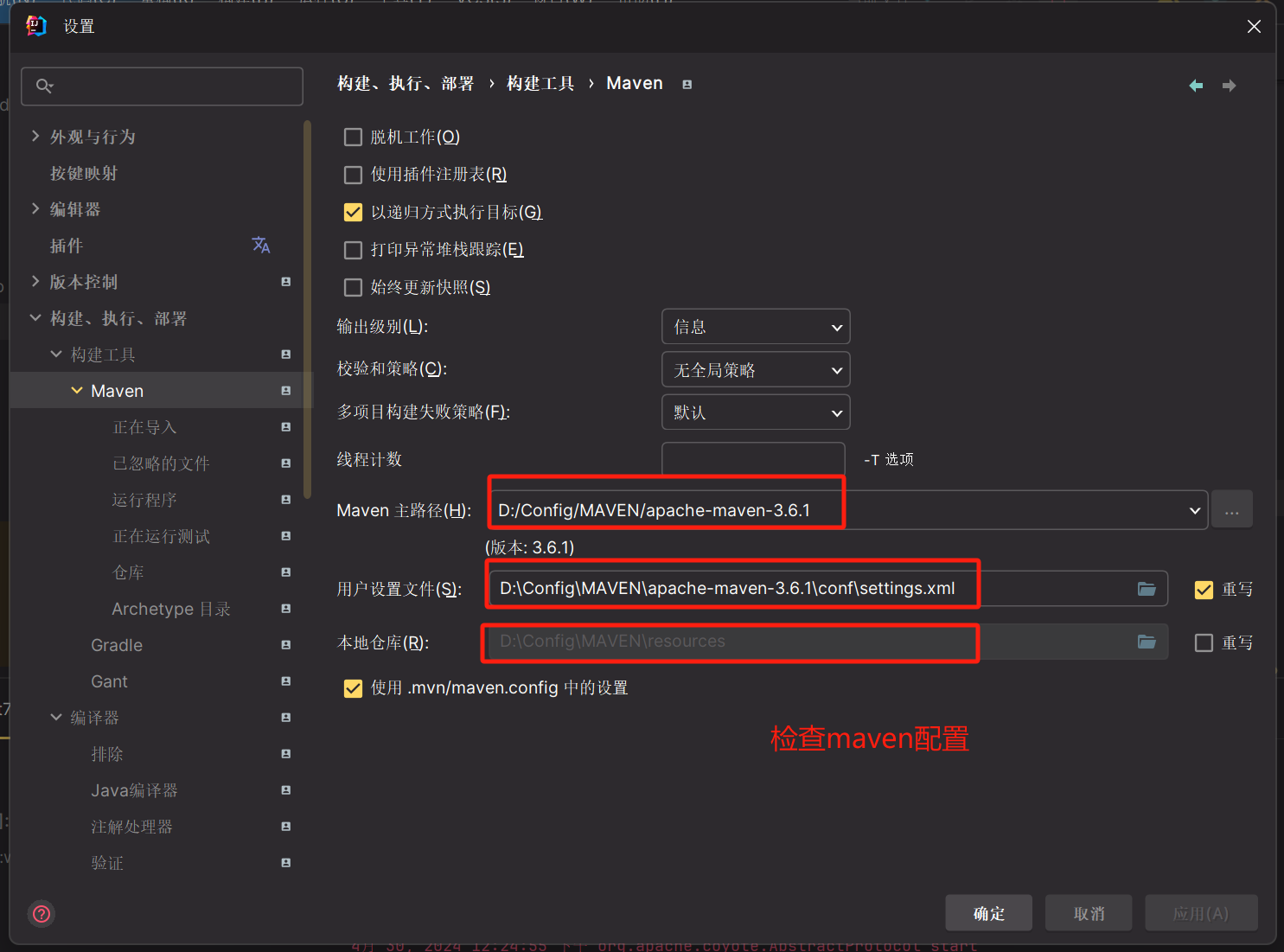Click the ... browse button for Maven 主路径
Viewport: 1284px width, 952px height.
(1232, 510)
